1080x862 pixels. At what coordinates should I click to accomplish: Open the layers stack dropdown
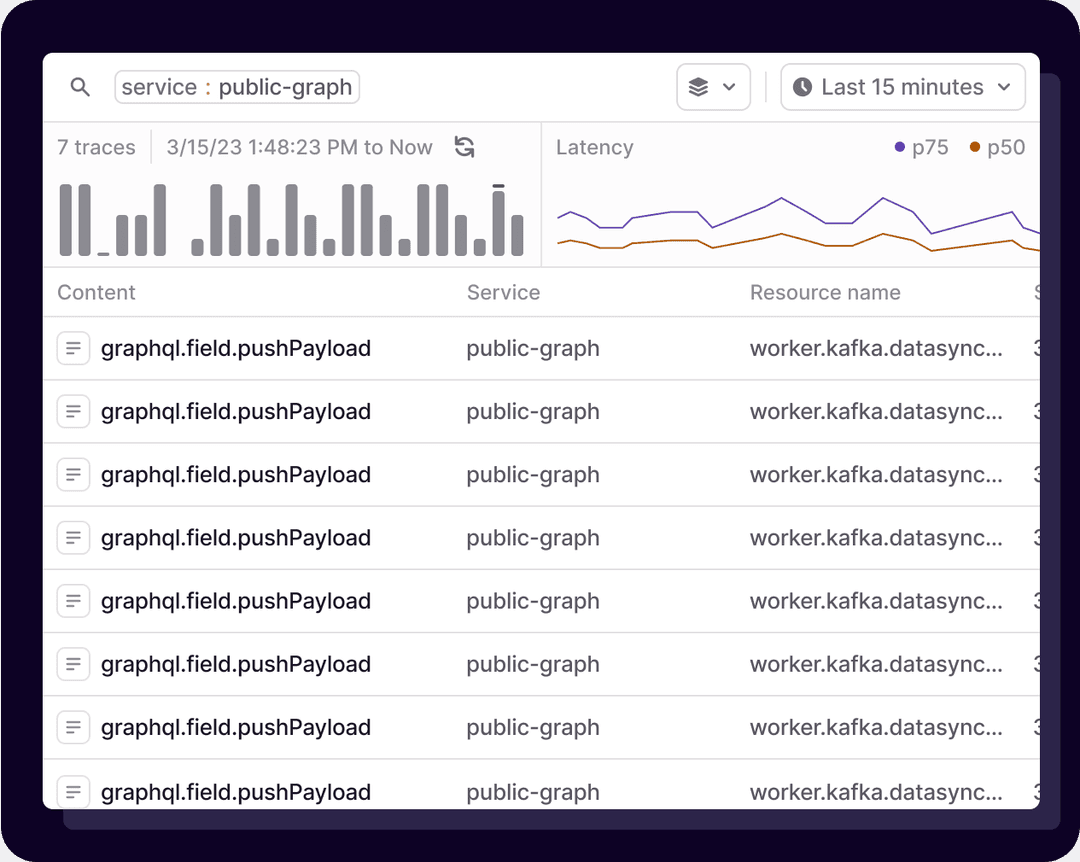713,88
